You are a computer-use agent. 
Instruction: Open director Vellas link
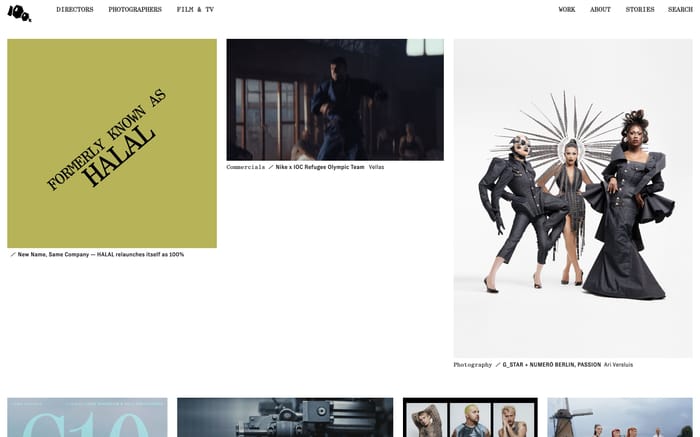coord(376,167)
